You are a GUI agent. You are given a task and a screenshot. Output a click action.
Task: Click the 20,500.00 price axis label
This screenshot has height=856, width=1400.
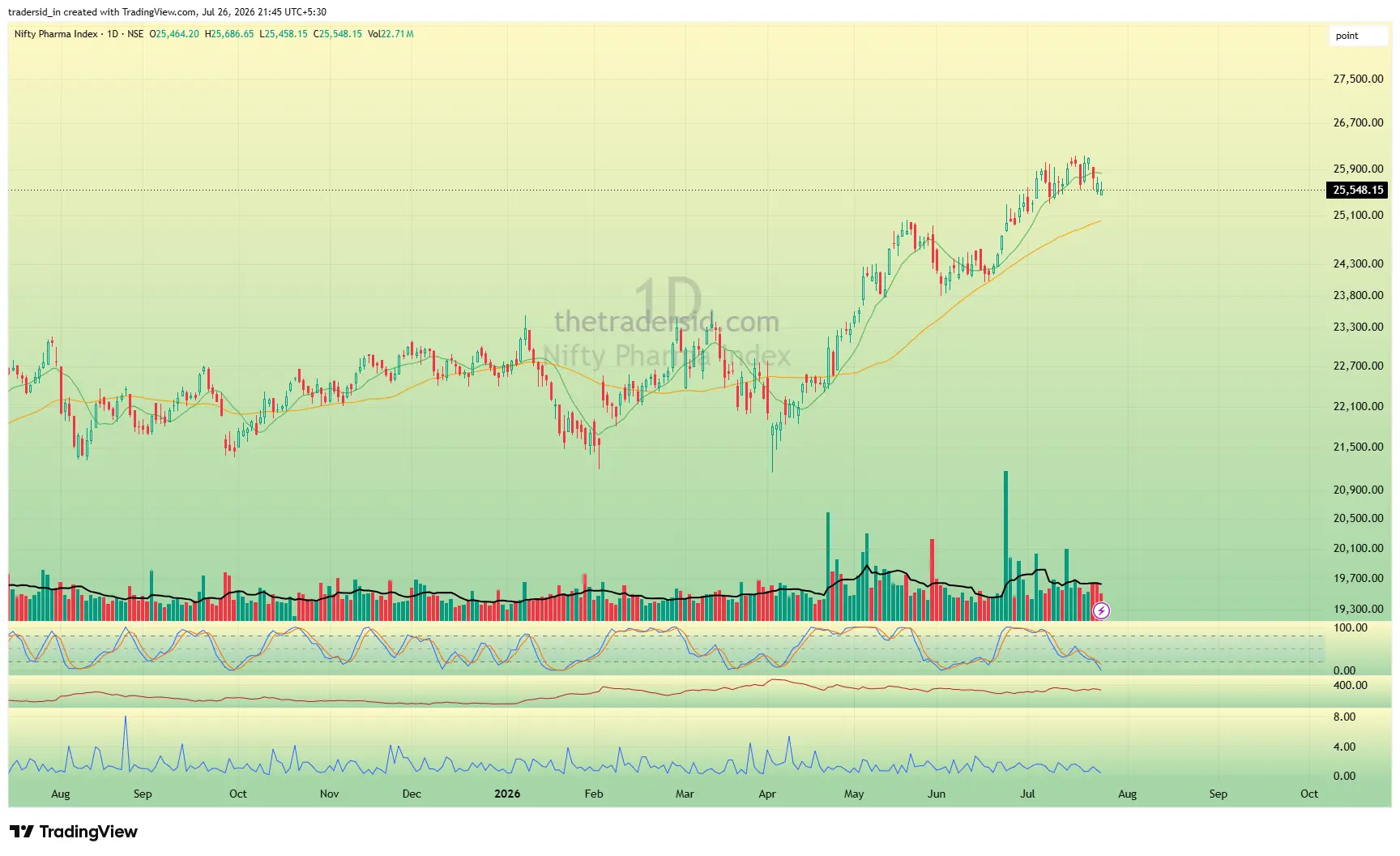pos(1359,518)
